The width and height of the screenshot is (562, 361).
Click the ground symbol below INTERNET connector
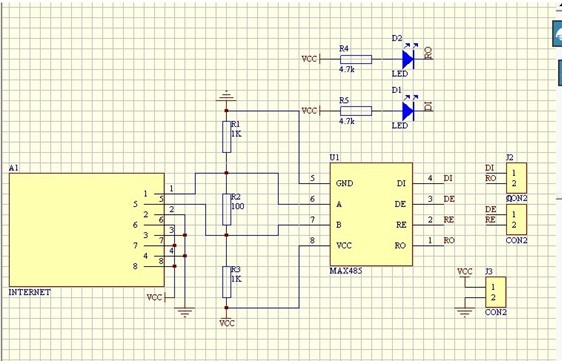click(185, 312)
